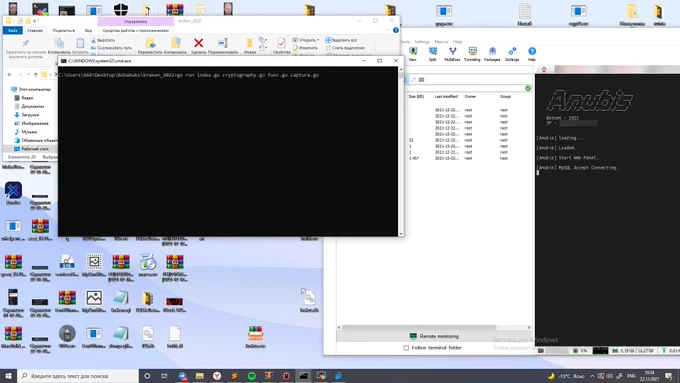Click Изменить in the Explorer ribbon

[x=305, y=48]
